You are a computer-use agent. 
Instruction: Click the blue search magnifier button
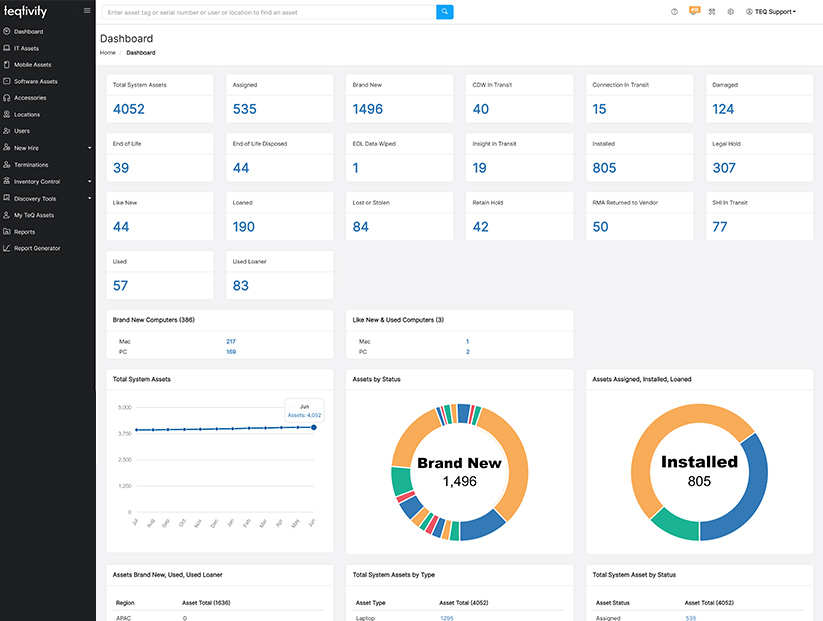pyautogui.click(x=445, y=12)
